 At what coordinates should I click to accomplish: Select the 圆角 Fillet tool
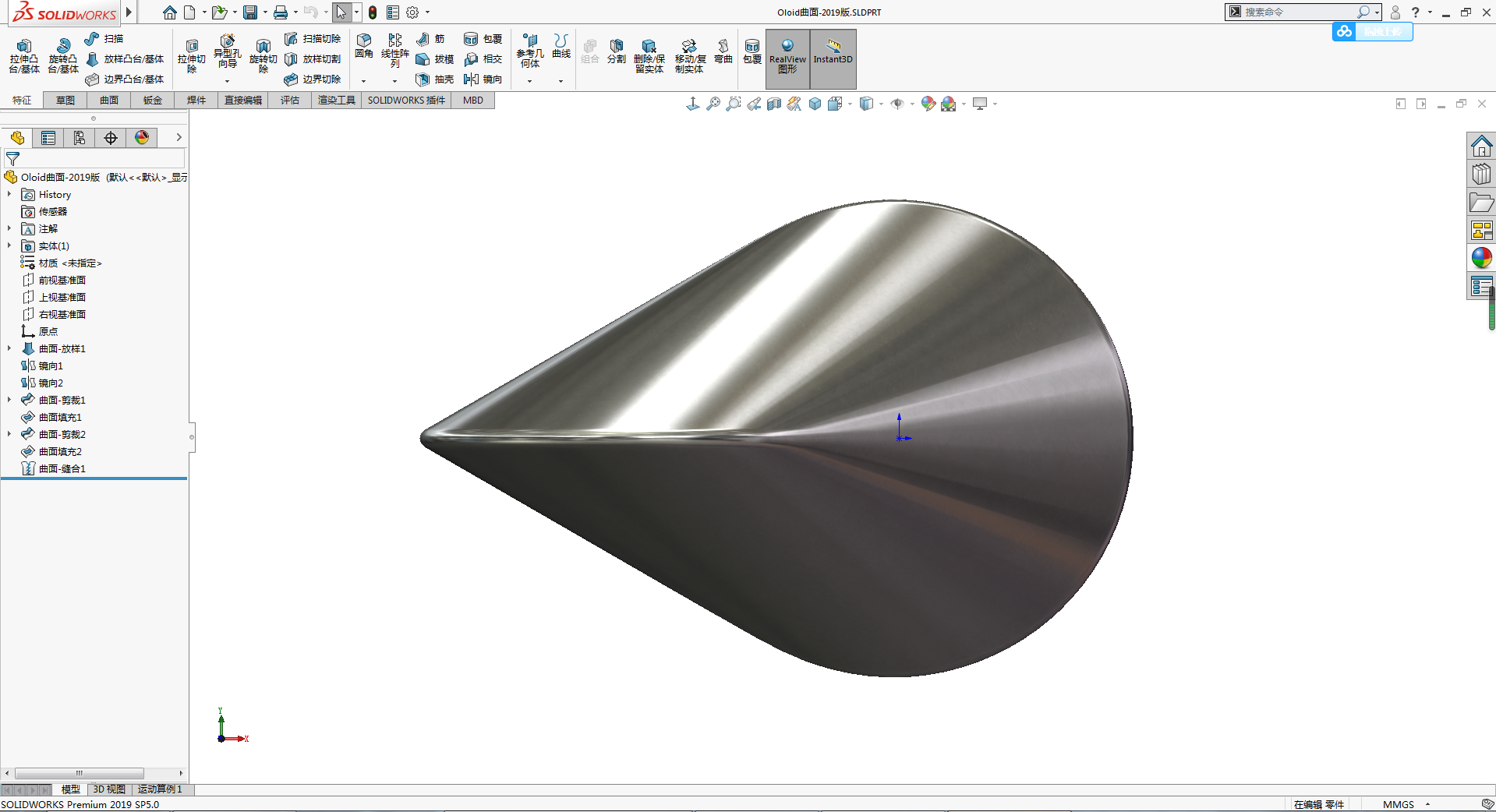(x=363, y=45)
